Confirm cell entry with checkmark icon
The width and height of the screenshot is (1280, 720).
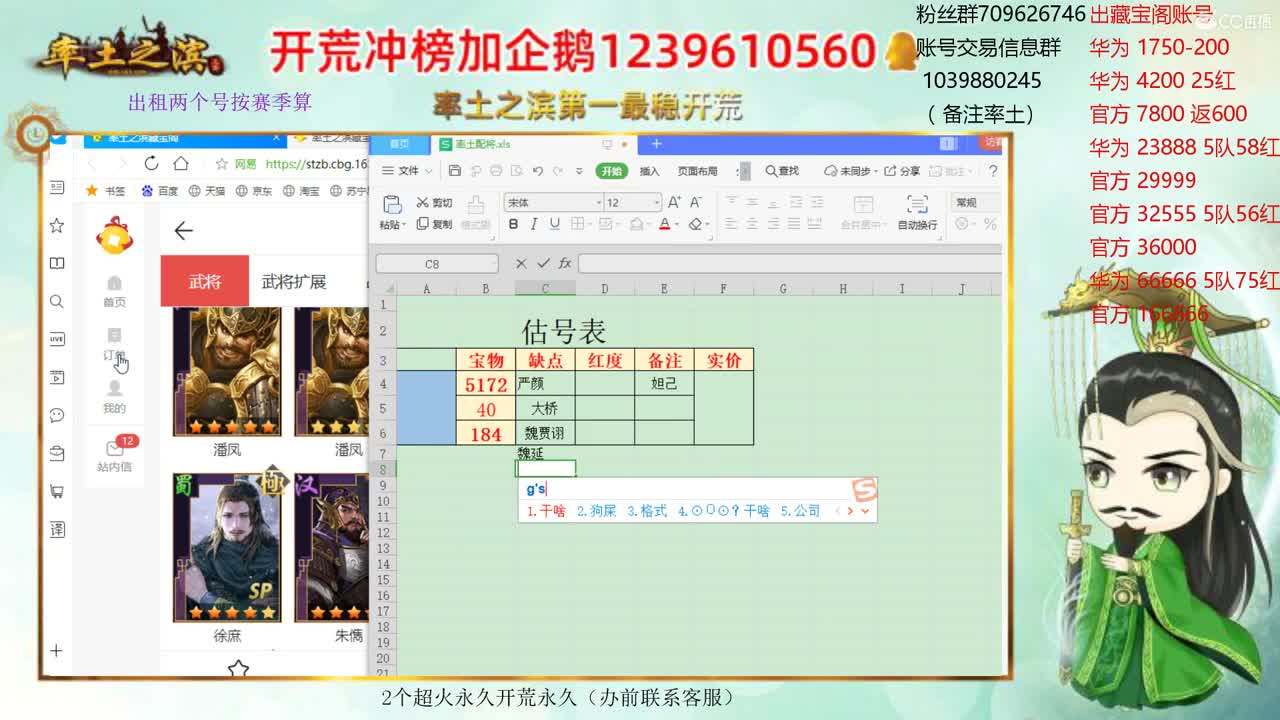(x=543, y=263)
